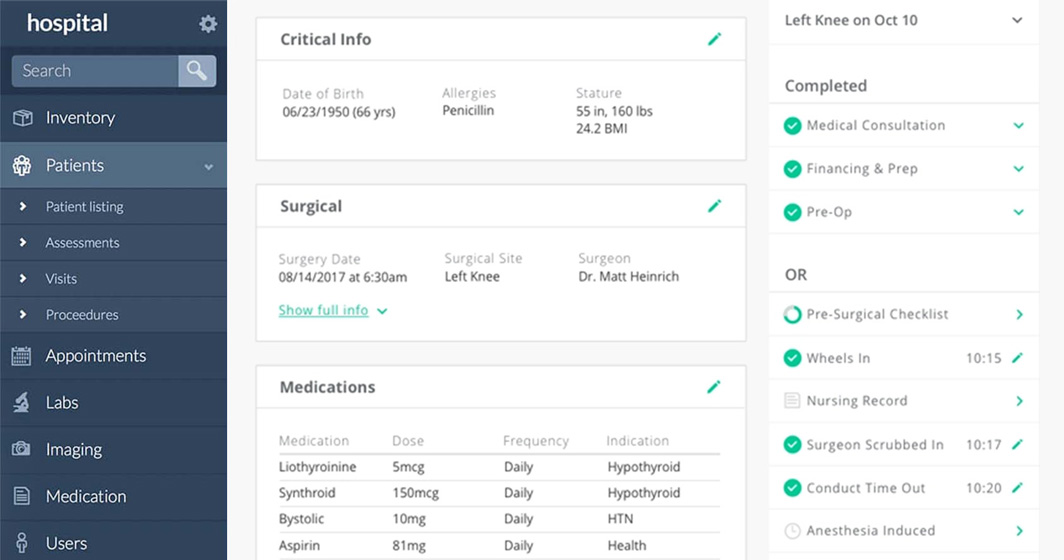
Task: Click the search magnifier button
Action: pos(197,71)
